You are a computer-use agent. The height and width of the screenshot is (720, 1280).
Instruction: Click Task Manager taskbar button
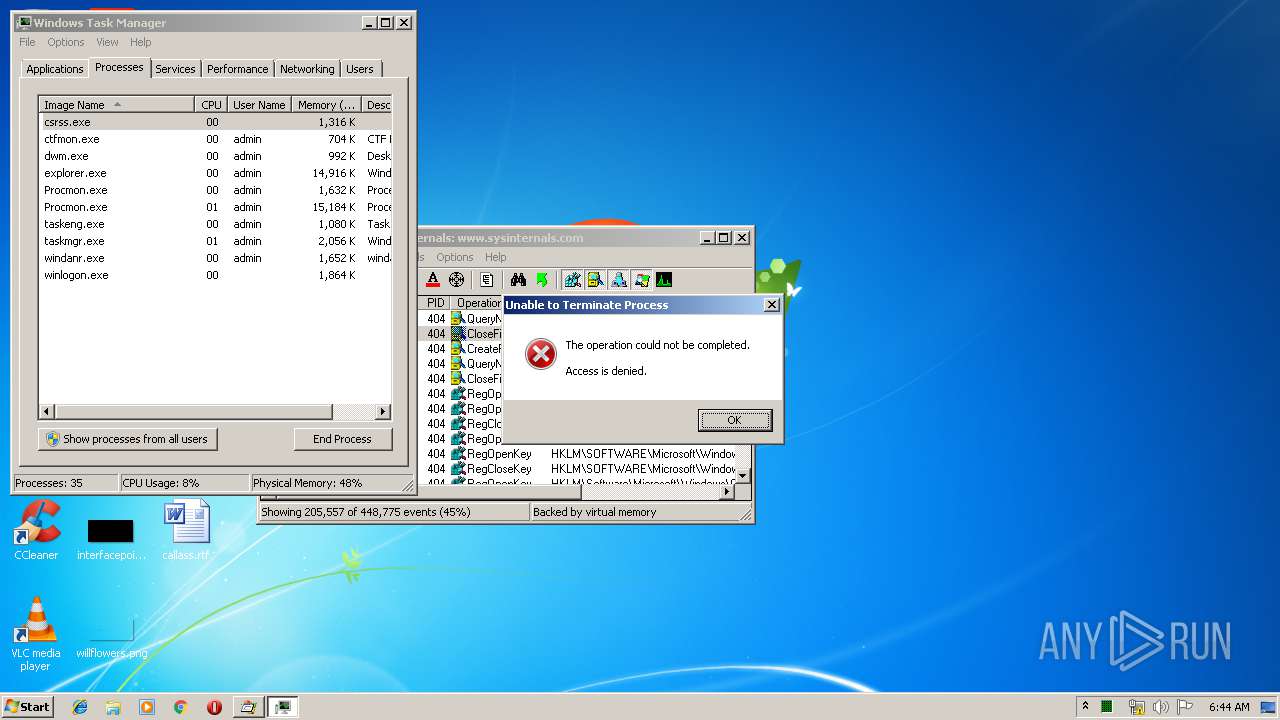[283, 706]
